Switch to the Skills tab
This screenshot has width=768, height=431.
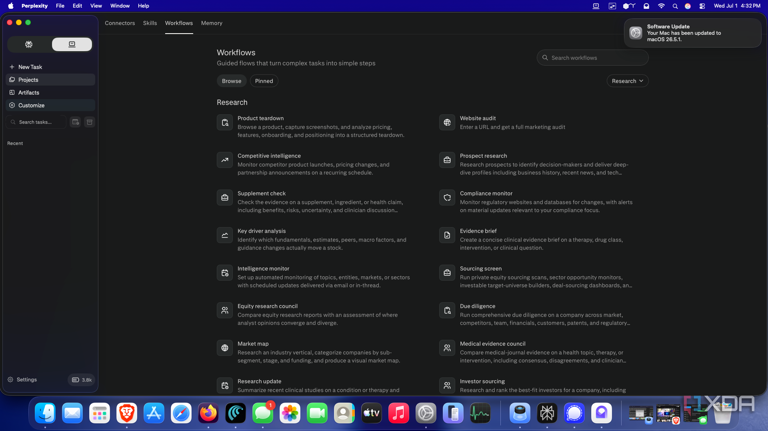[x=150, y=23]
